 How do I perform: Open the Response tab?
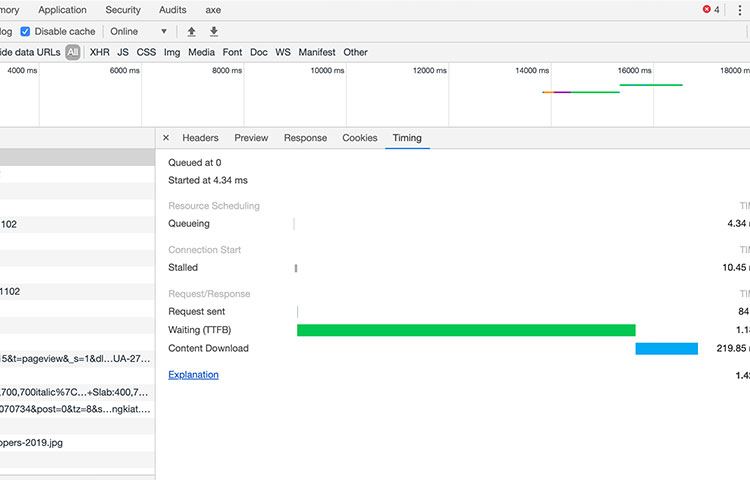[x=305, y=138]
